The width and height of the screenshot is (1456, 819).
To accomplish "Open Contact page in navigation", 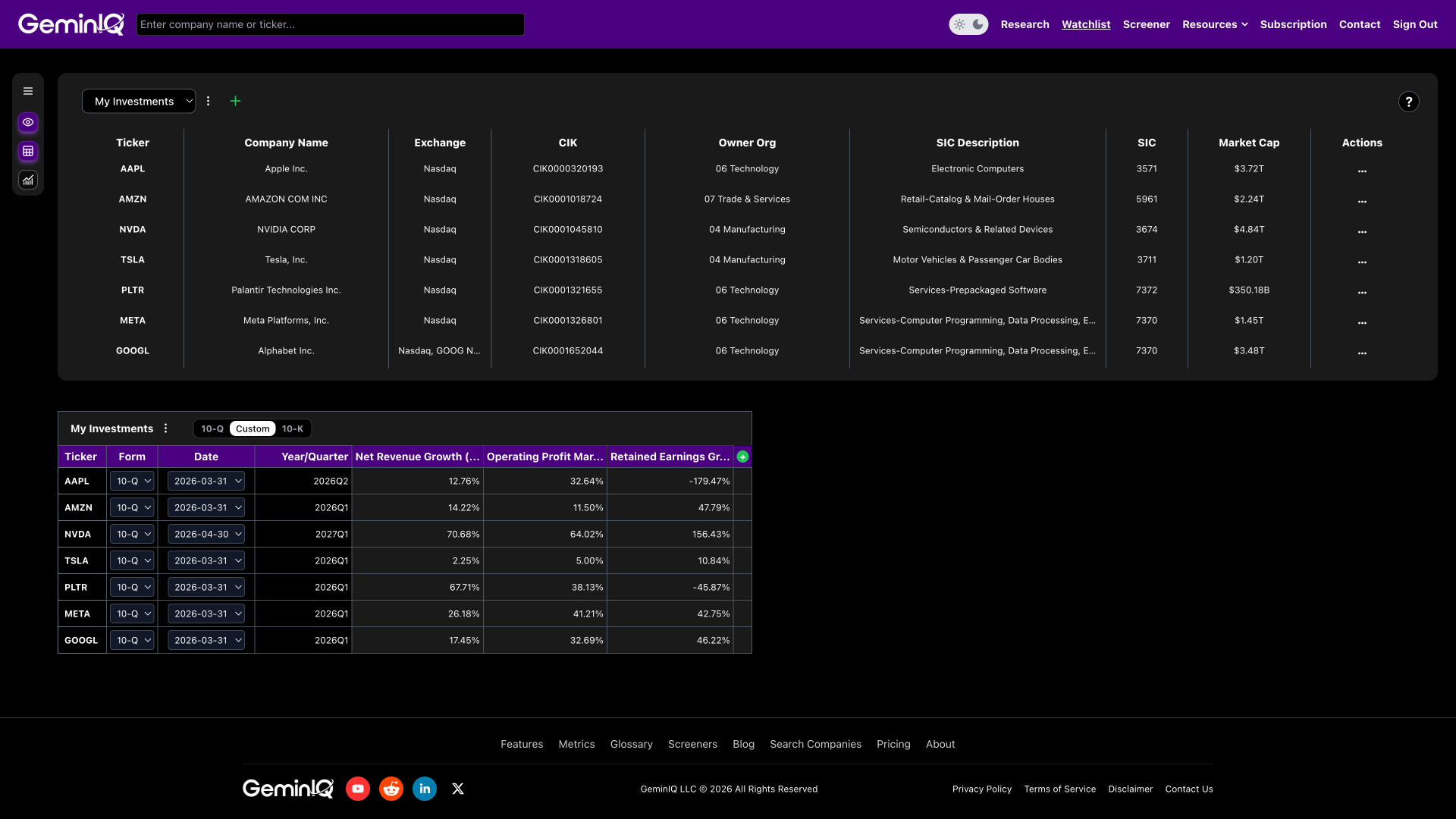I will (1360, 24).
